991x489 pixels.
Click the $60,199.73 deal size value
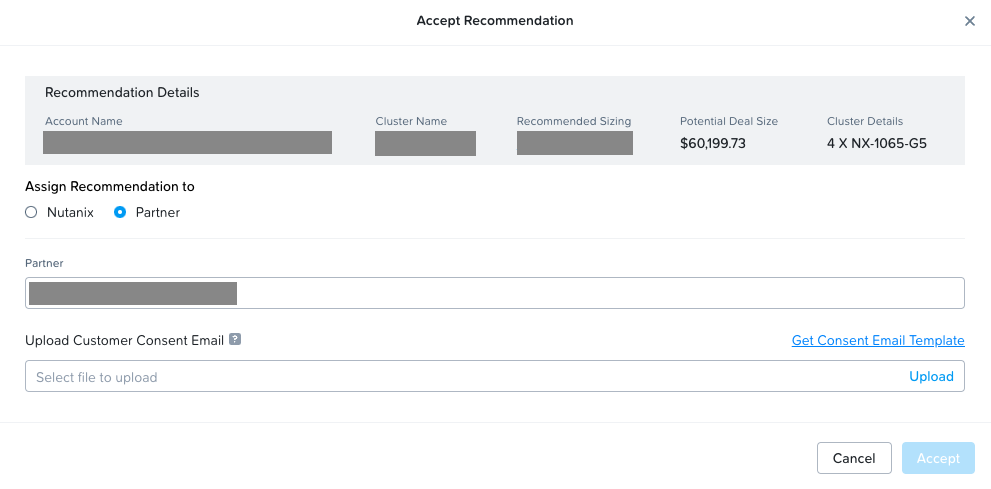(x=713, y=143)
